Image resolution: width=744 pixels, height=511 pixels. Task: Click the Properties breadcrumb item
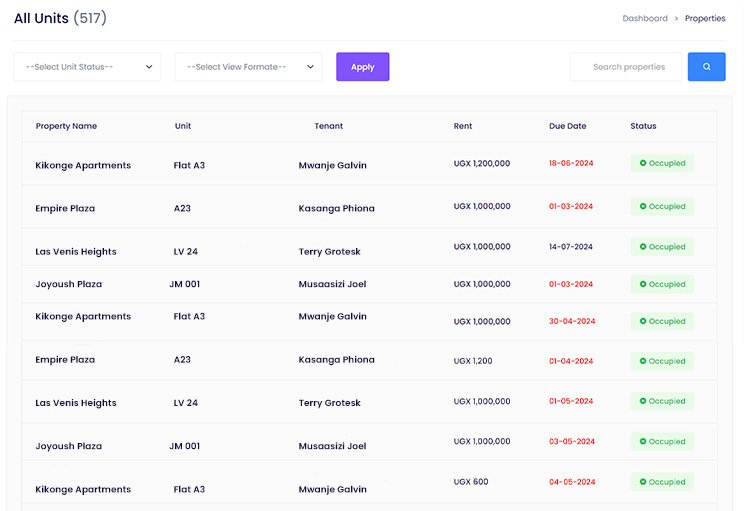[x=705, y=18]
